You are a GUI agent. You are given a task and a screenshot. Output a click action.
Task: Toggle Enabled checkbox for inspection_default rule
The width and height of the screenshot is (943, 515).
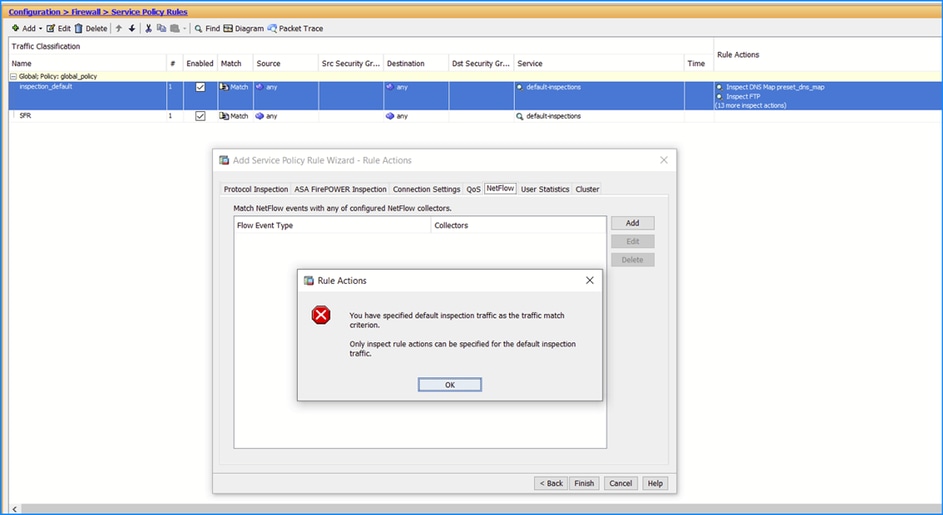pyautogui.click(x=200, y=87)
